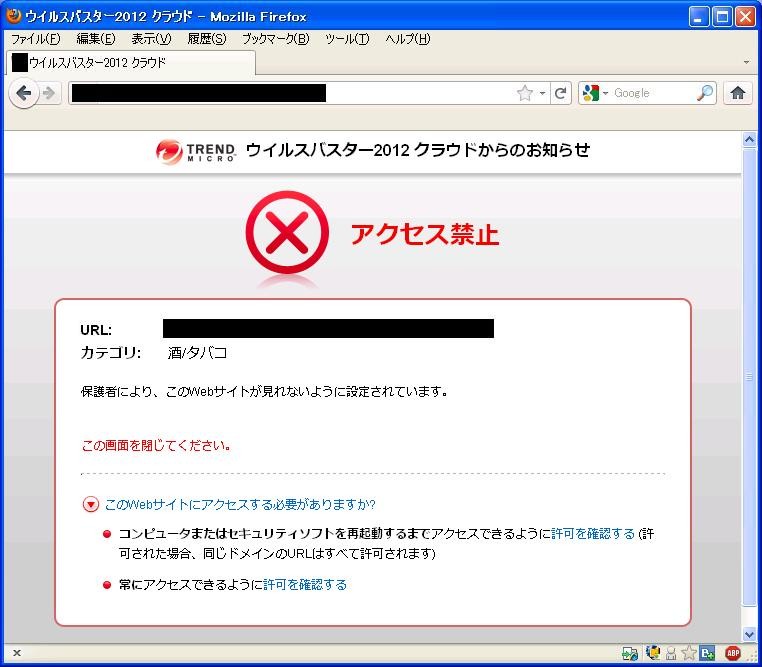Viewport: 762px width, 667px height.
Task: Go back with the back arrow button
Action: 24,93
